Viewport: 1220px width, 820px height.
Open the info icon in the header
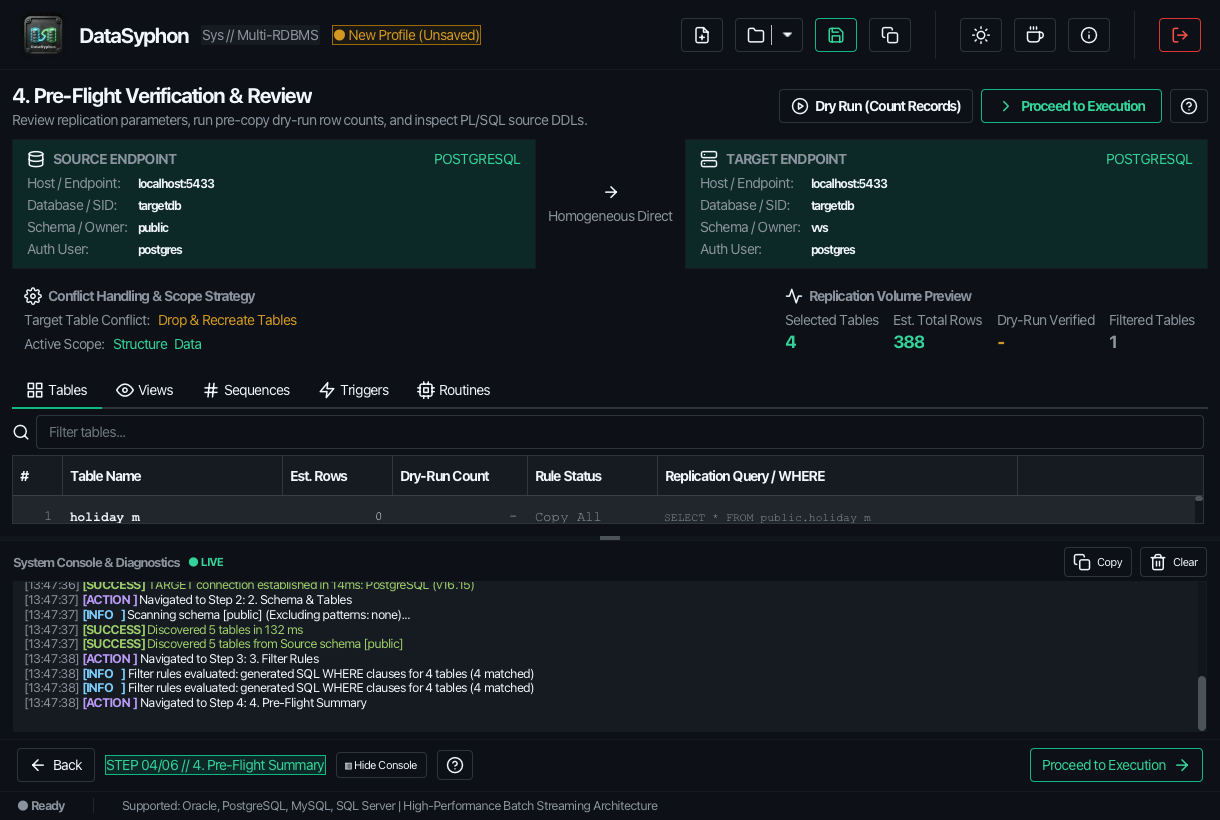(1089, 35)
